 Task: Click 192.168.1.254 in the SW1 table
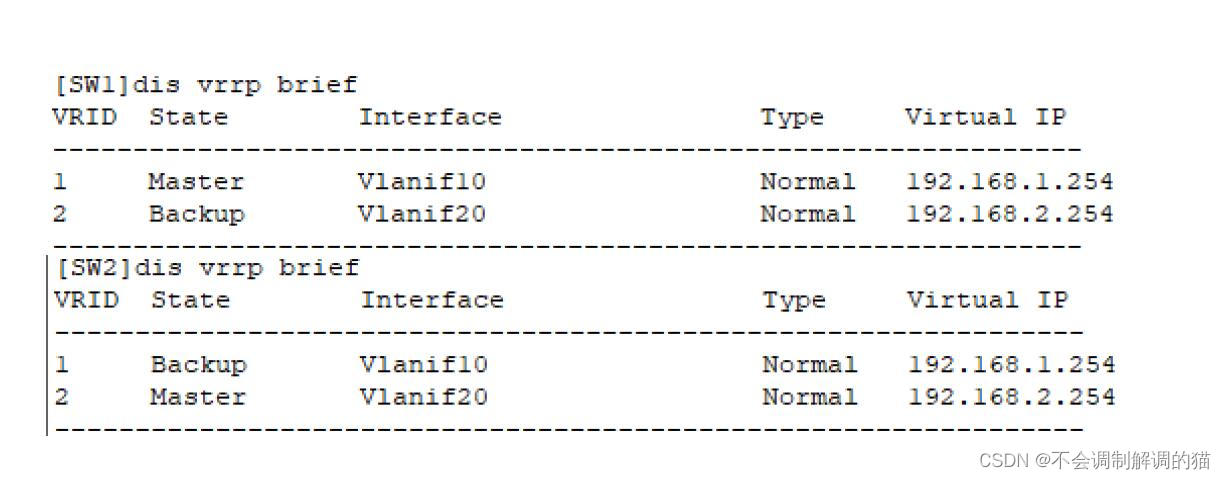(1009, 182)
